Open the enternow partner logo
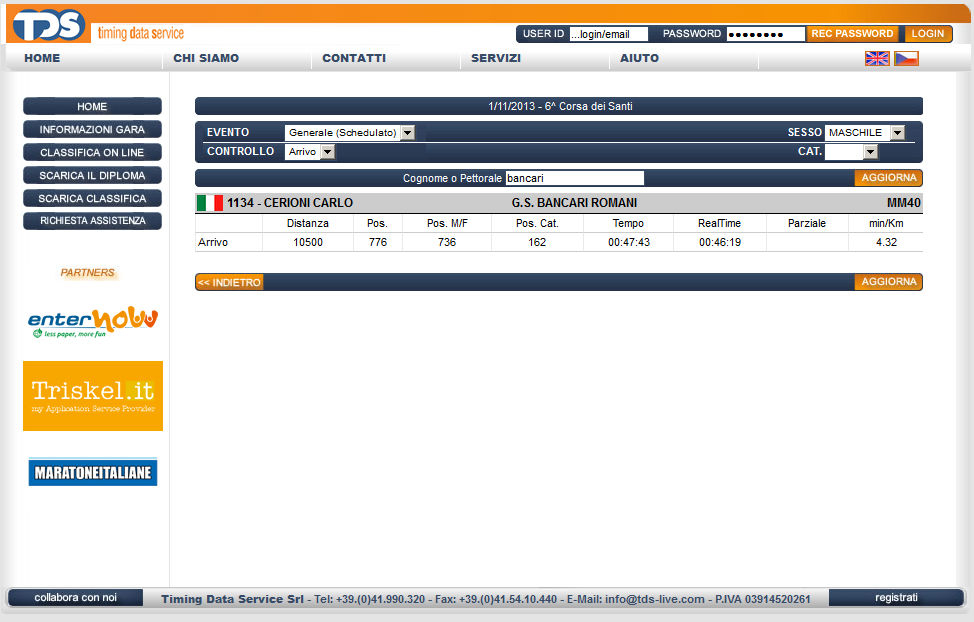The image size is (974, 622). coord(92,321)
